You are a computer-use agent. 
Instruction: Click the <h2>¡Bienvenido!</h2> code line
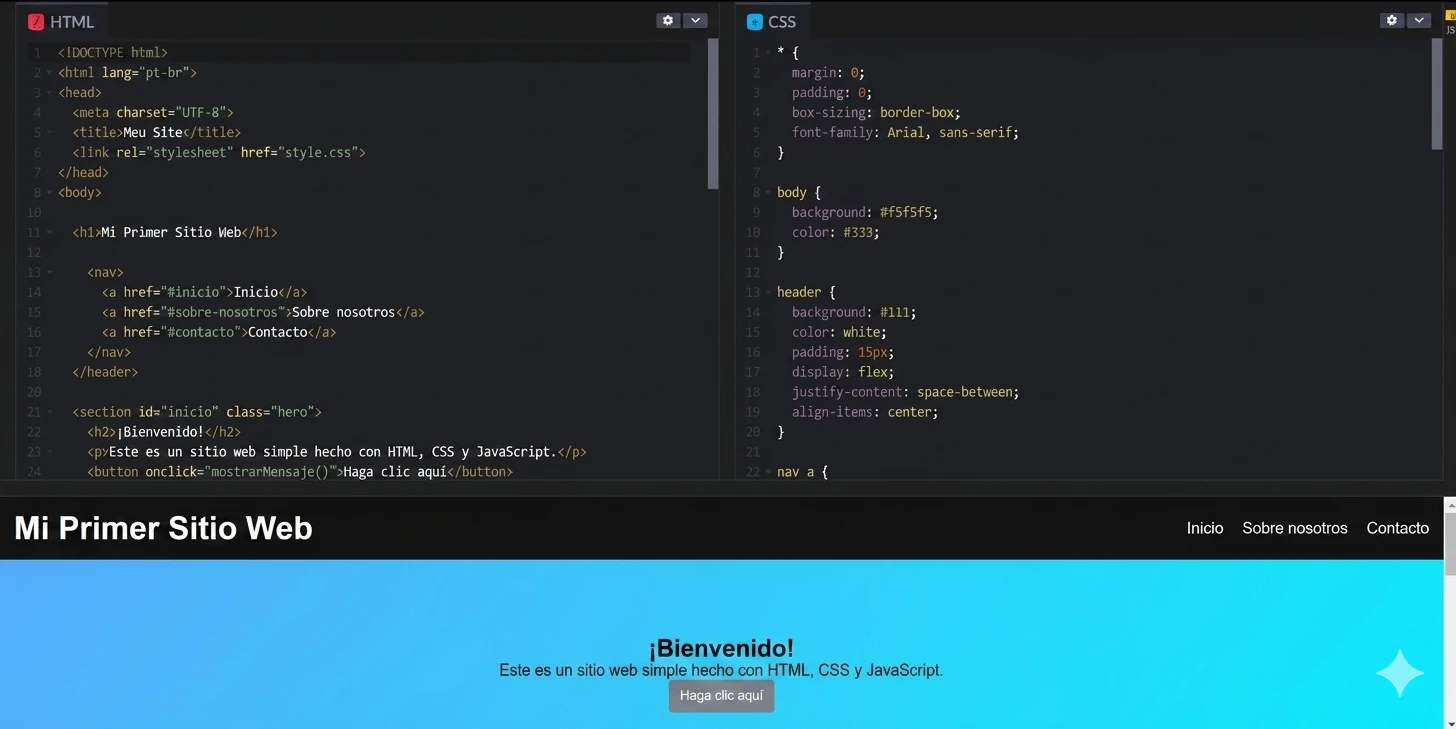click(x=164, y=432)
